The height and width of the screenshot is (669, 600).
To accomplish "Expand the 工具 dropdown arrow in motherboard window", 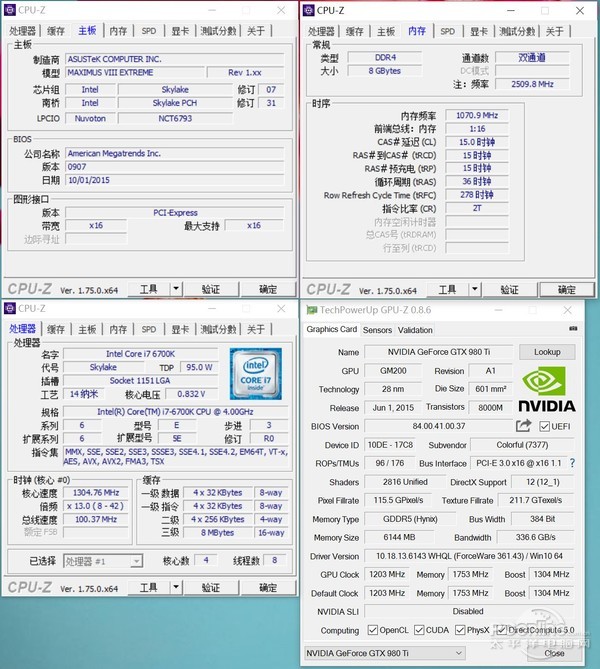I will coord(176,289).
